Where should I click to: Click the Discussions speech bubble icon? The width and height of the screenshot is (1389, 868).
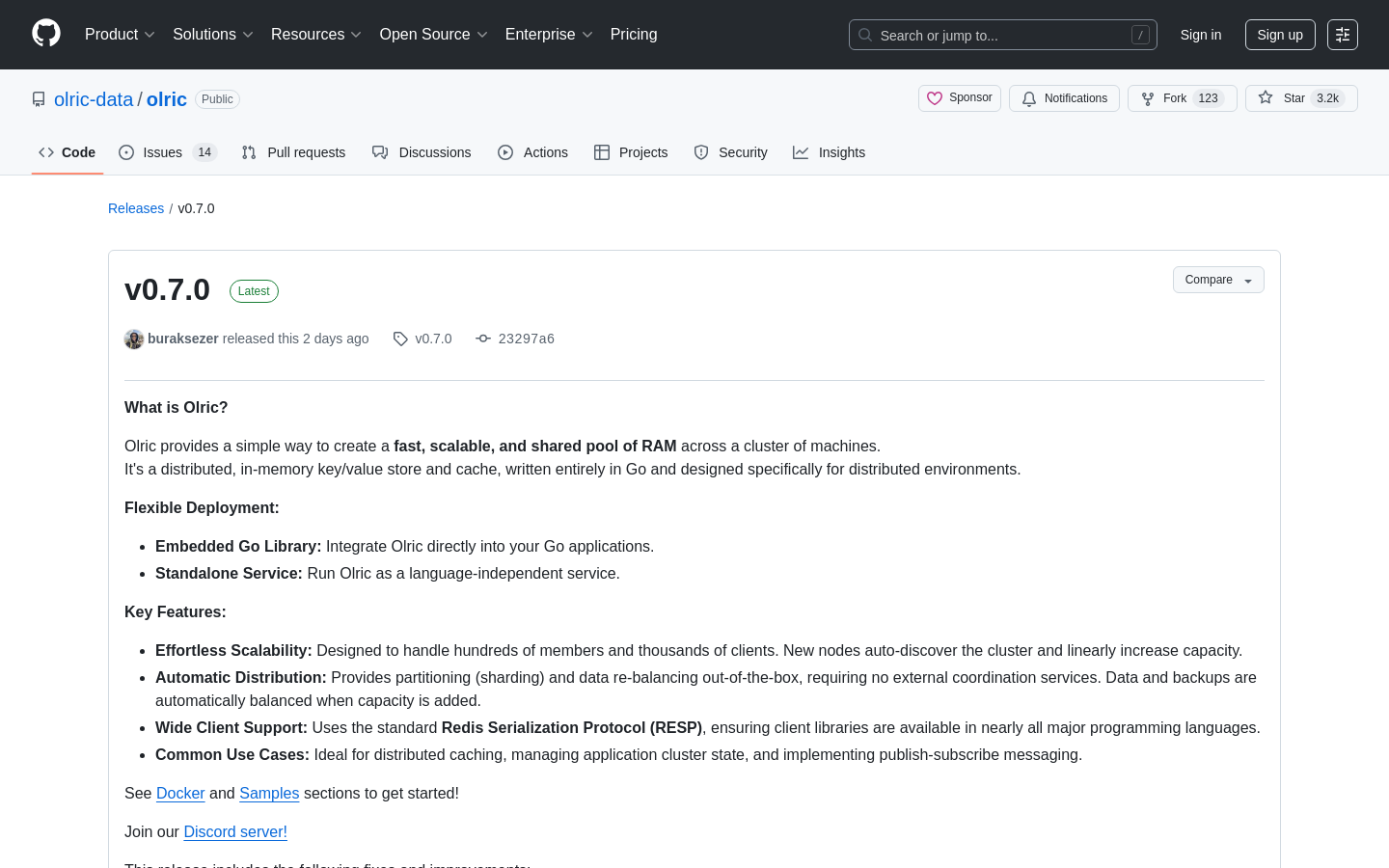[x=380, y=152]
